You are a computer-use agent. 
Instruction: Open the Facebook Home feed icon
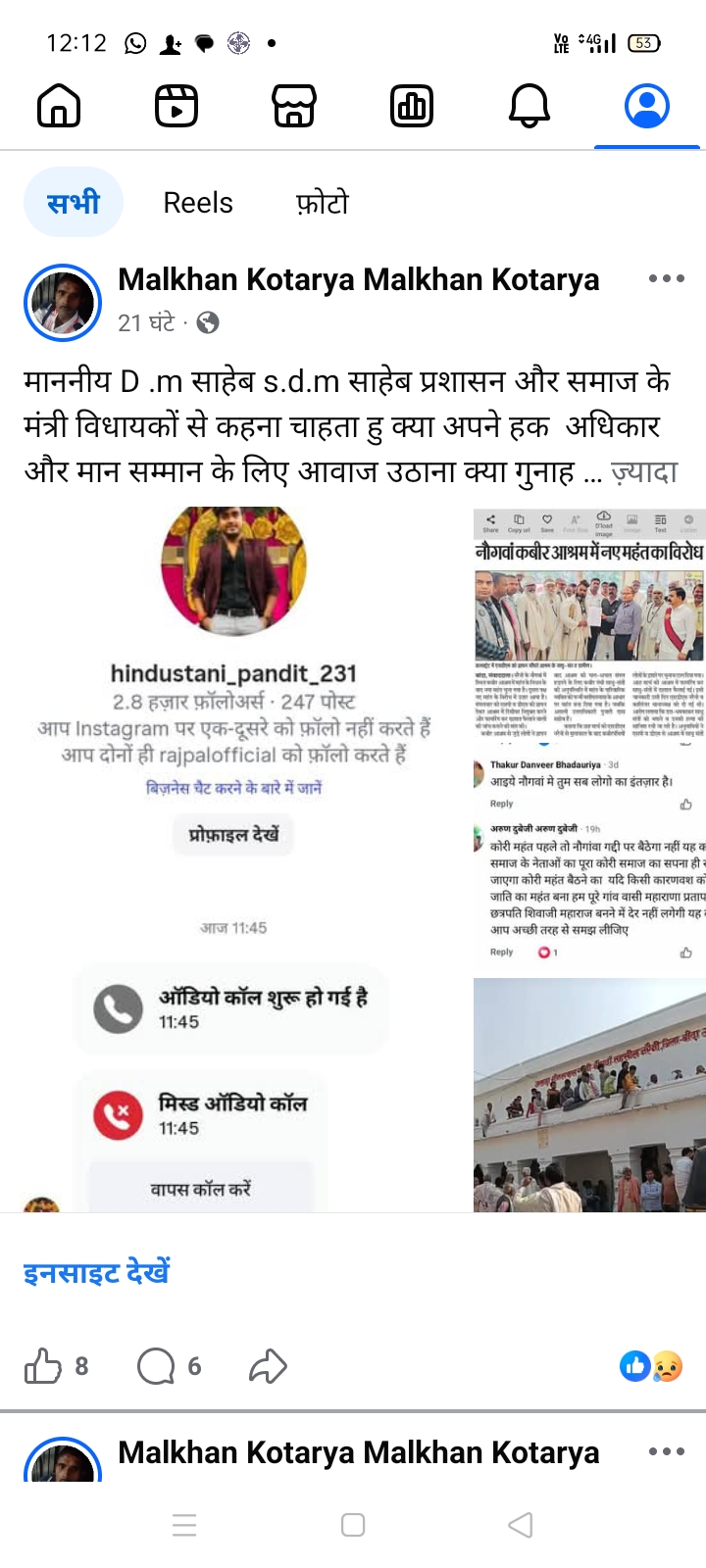(59, 106)
